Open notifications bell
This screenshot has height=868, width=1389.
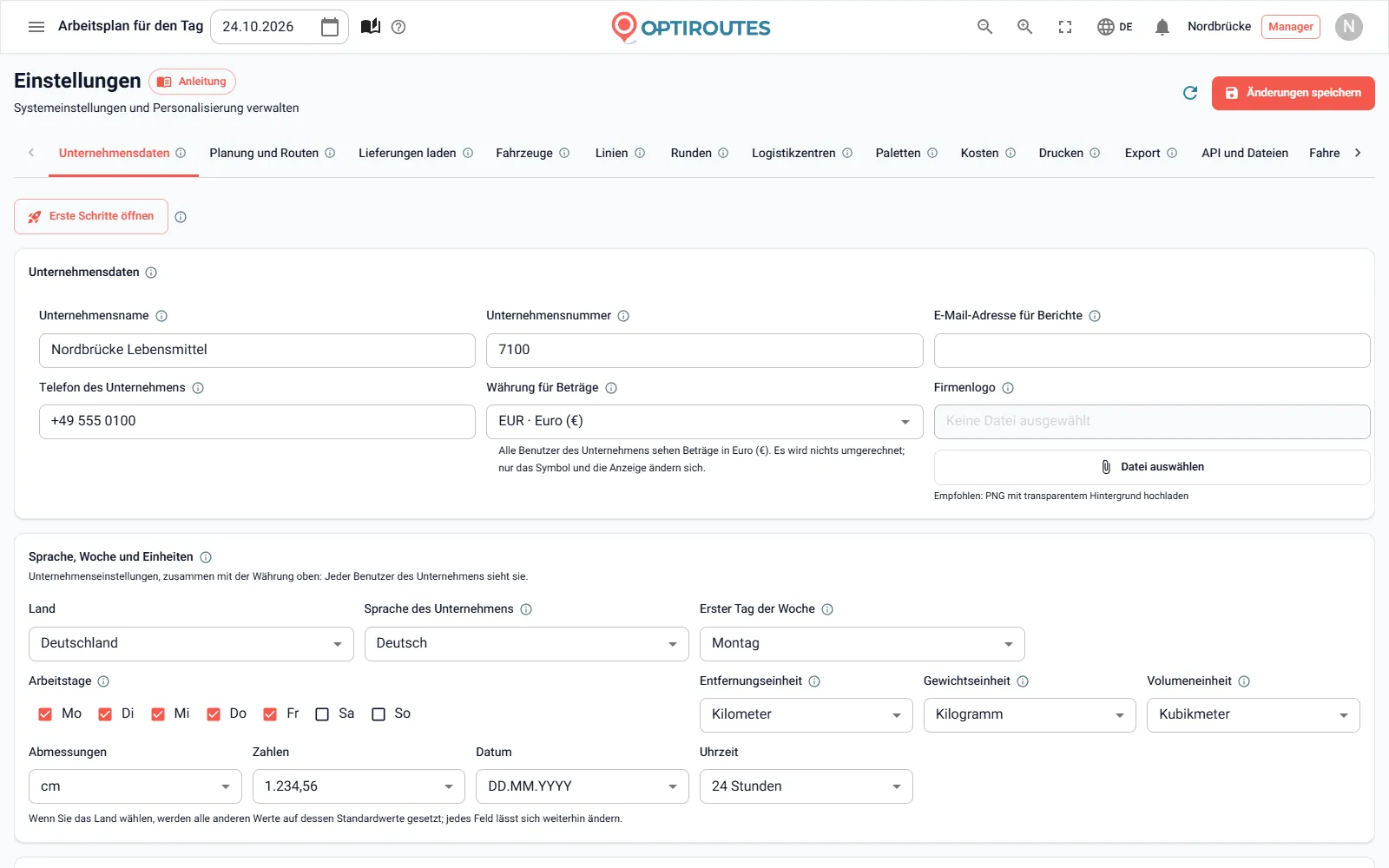pyautogui.click(x=1162, y=27)
